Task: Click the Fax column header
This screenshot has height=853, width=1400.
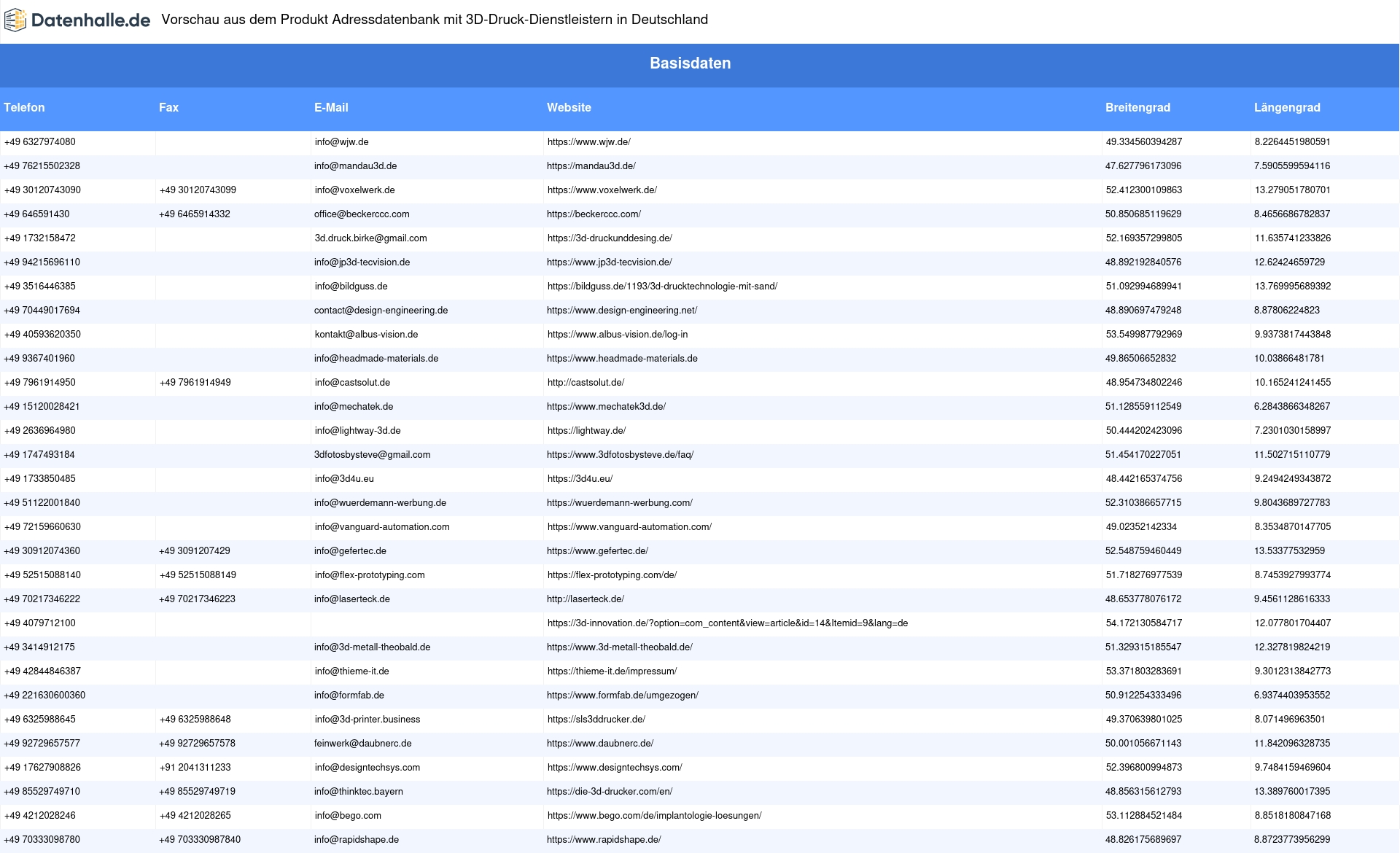Action: (x=168, y=107)
